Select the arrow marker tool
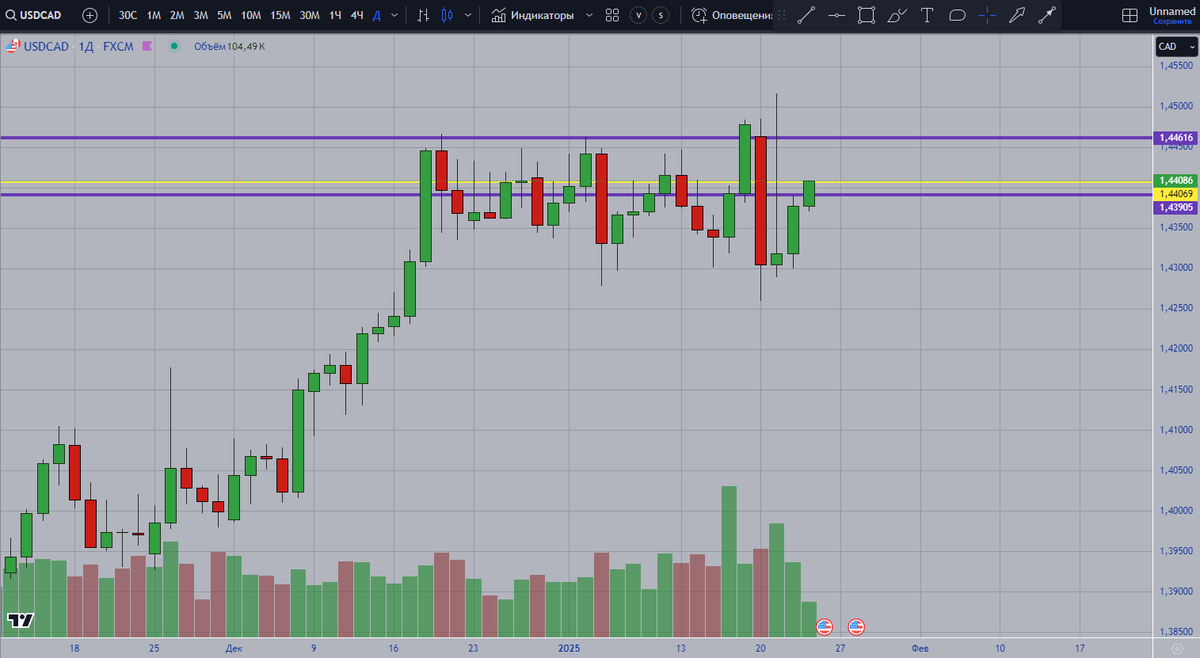Screen dimensions: 1200x658 [x=1017, y=15]
